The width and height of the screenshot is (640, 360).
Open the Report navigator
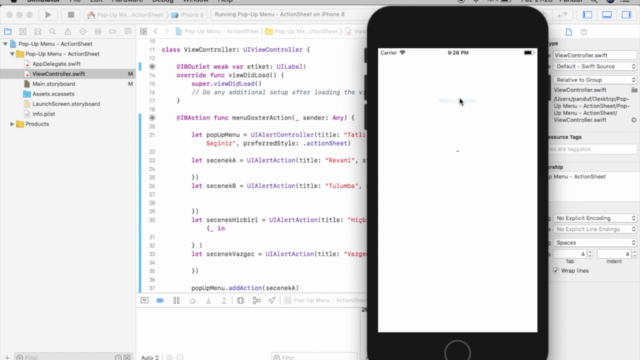[128, 31]
